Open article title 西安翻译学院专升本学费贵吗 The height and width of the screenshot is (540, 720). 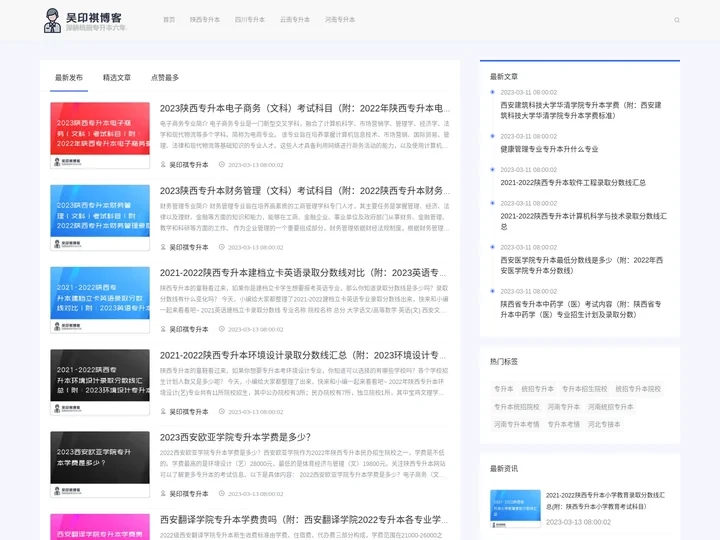(304, 519)
